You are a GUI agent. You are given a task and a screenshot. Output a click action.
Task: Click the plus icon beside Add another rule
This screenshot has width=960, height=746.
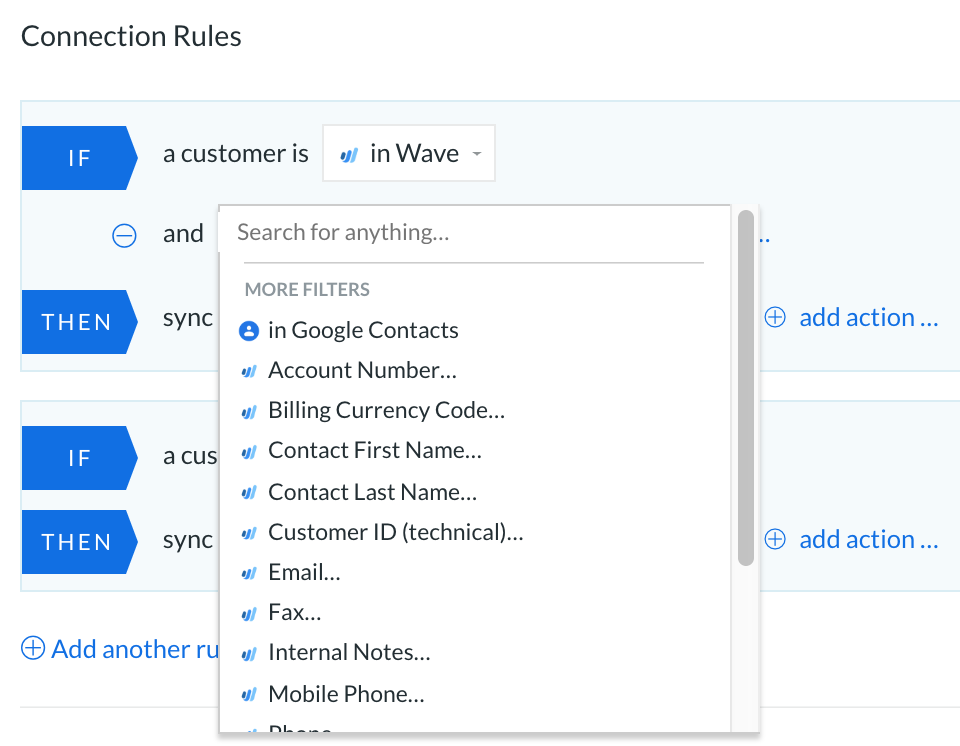point(33,648)
